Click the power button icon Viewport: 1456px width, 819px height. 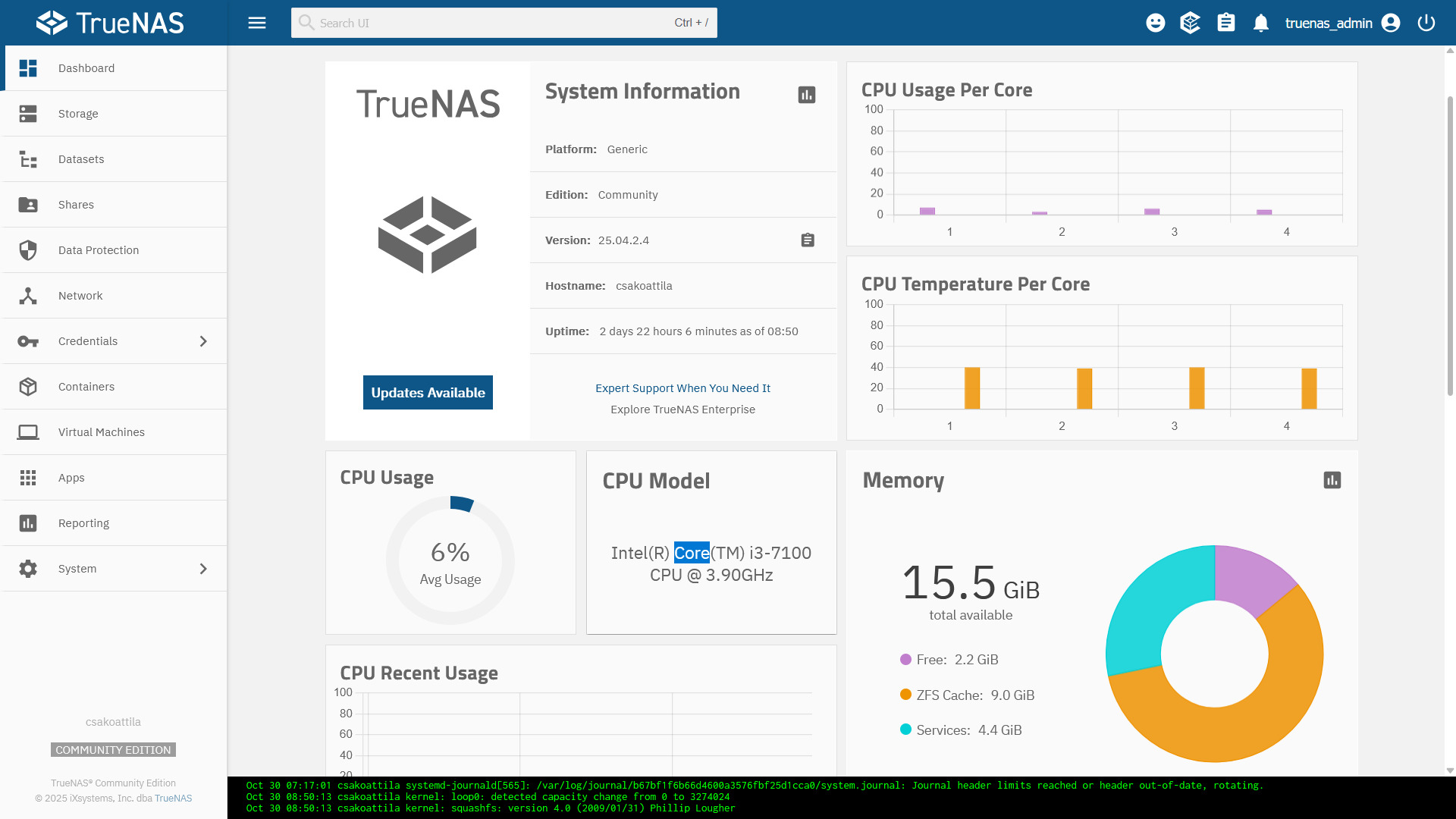pos(1426,23)
